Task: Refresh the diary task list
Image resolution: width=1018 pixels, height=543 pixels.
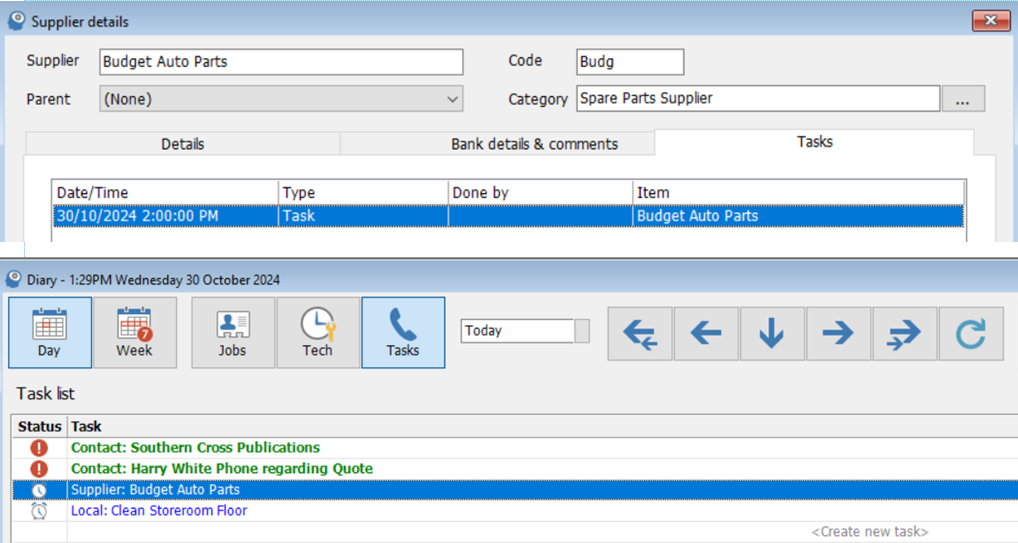Action: tap(970, 334)
